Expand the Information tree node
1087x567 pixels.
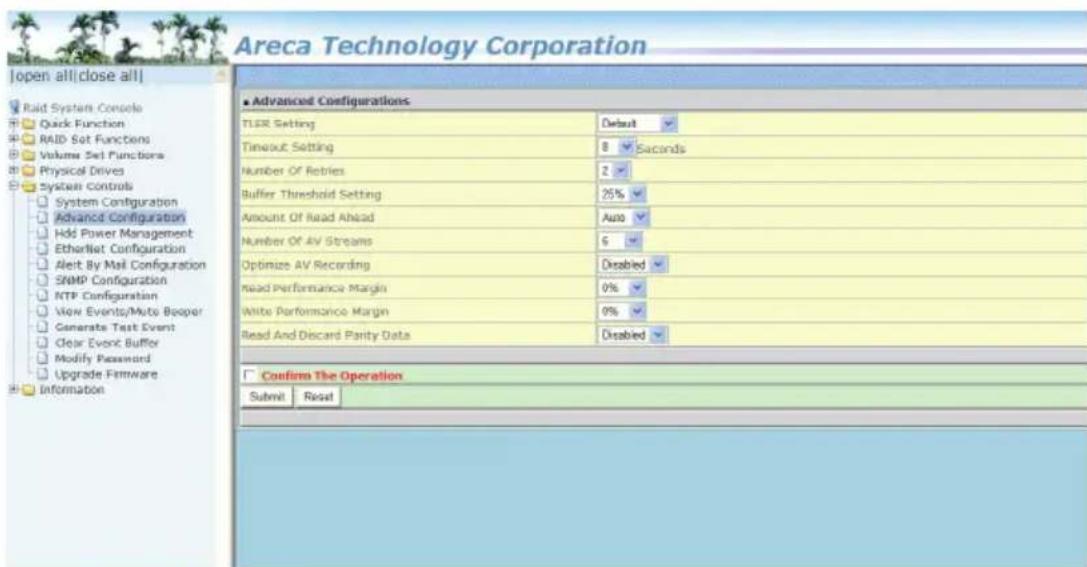click(x=13, y=389)
